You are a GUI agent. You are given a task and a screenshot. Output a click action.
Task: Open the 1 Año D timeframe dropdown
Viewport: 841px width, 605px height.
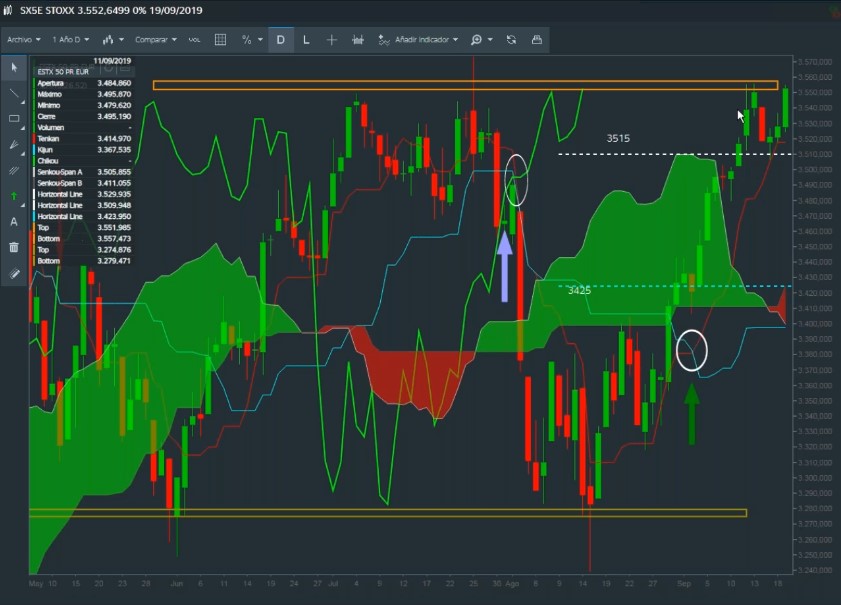(x=70, y=40)
